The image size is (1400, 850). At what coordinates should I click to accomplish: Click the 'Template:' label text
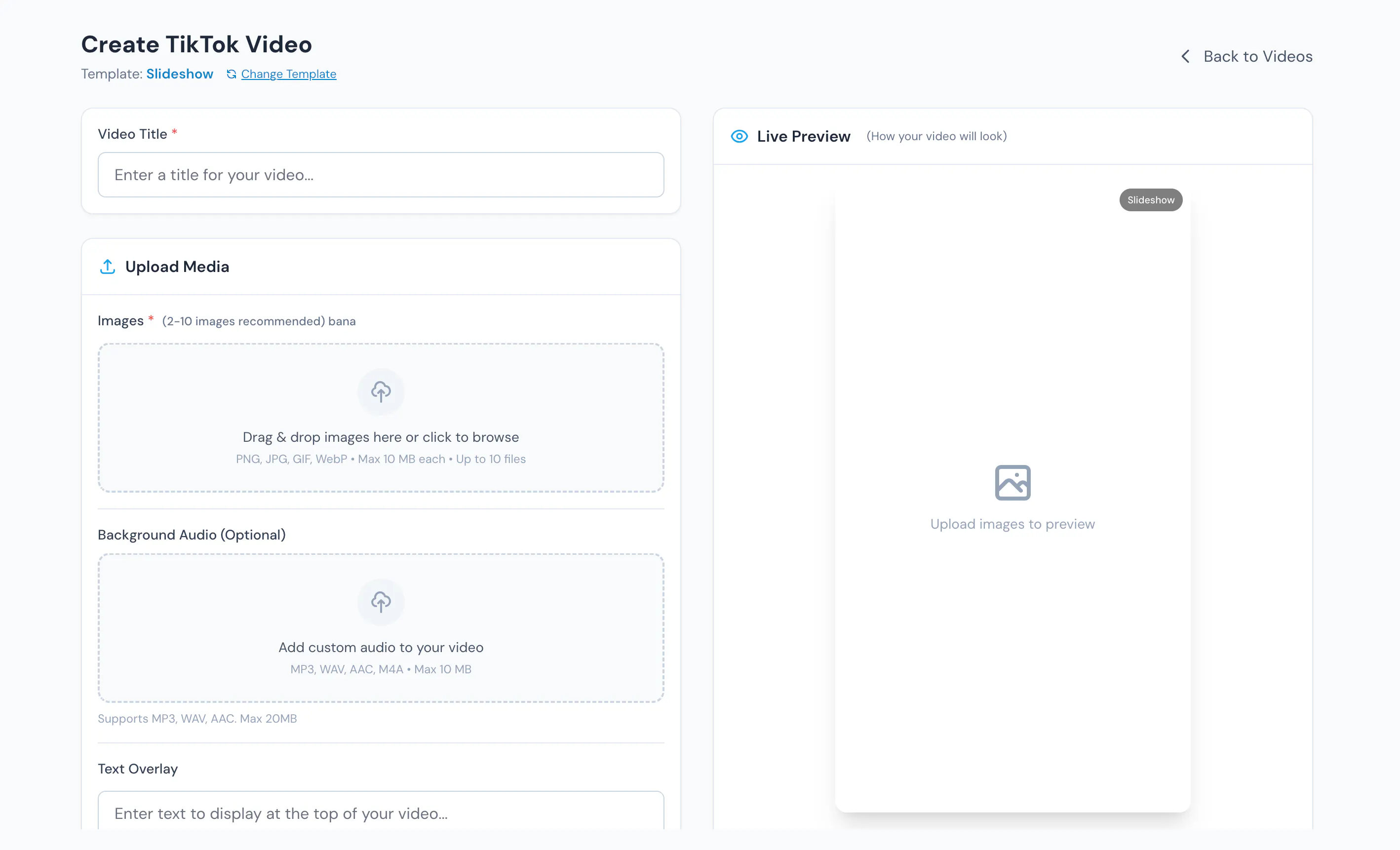coord(112,74)
